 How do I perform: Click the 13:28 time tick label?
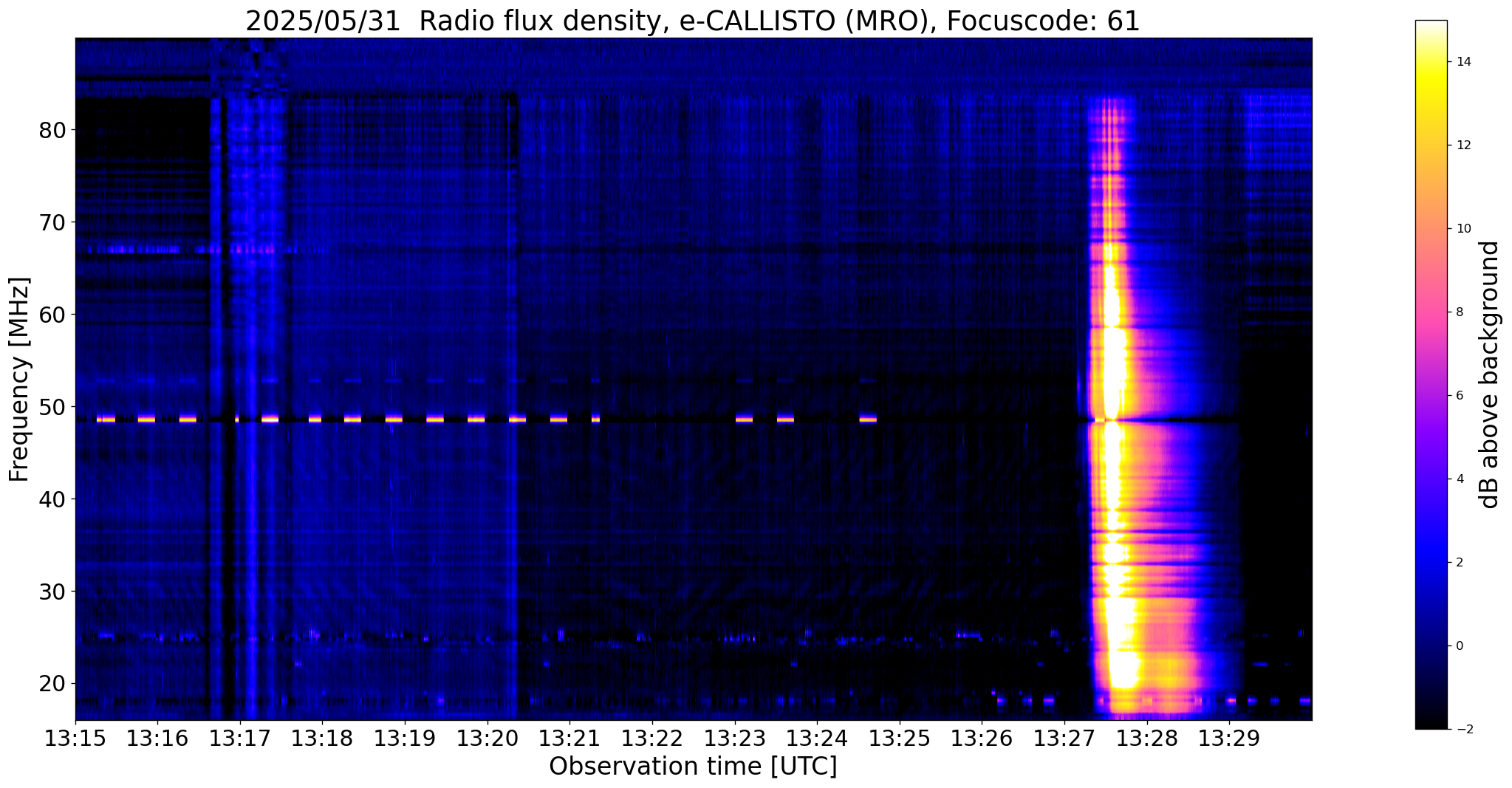[x=1146, y=739]
